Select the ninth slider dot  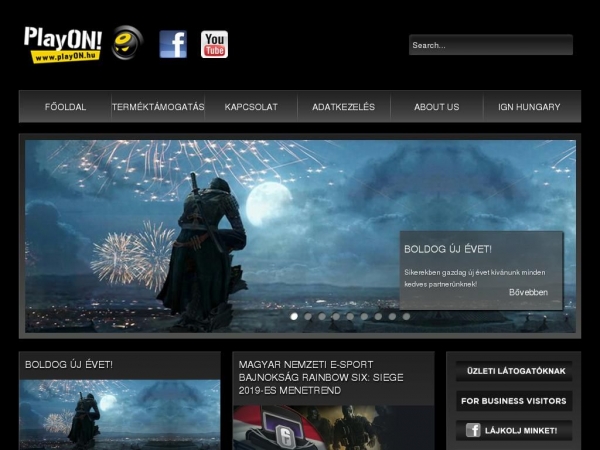406,316
